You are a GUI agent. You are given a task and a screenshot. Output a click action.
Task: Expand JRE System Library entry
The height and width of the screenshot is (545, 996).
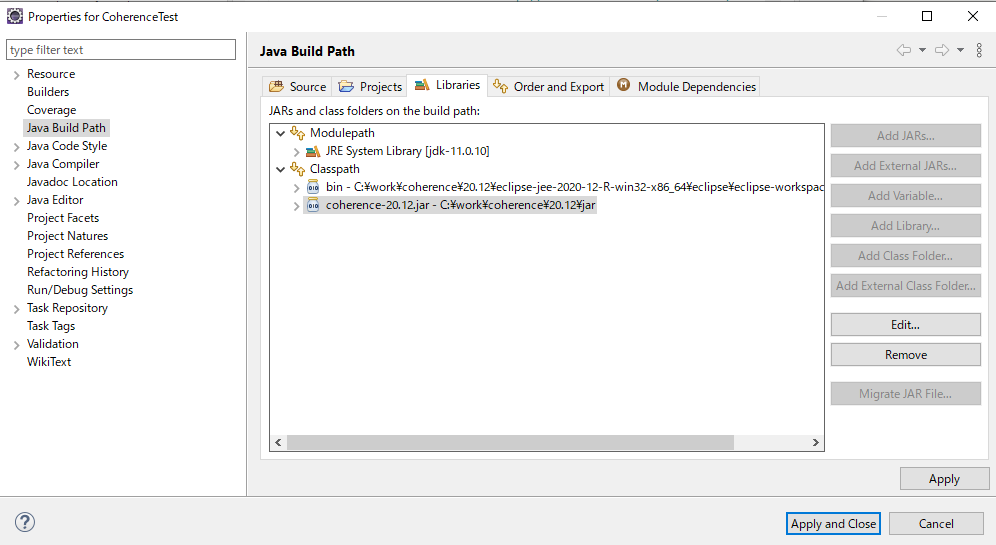(296, 152)
